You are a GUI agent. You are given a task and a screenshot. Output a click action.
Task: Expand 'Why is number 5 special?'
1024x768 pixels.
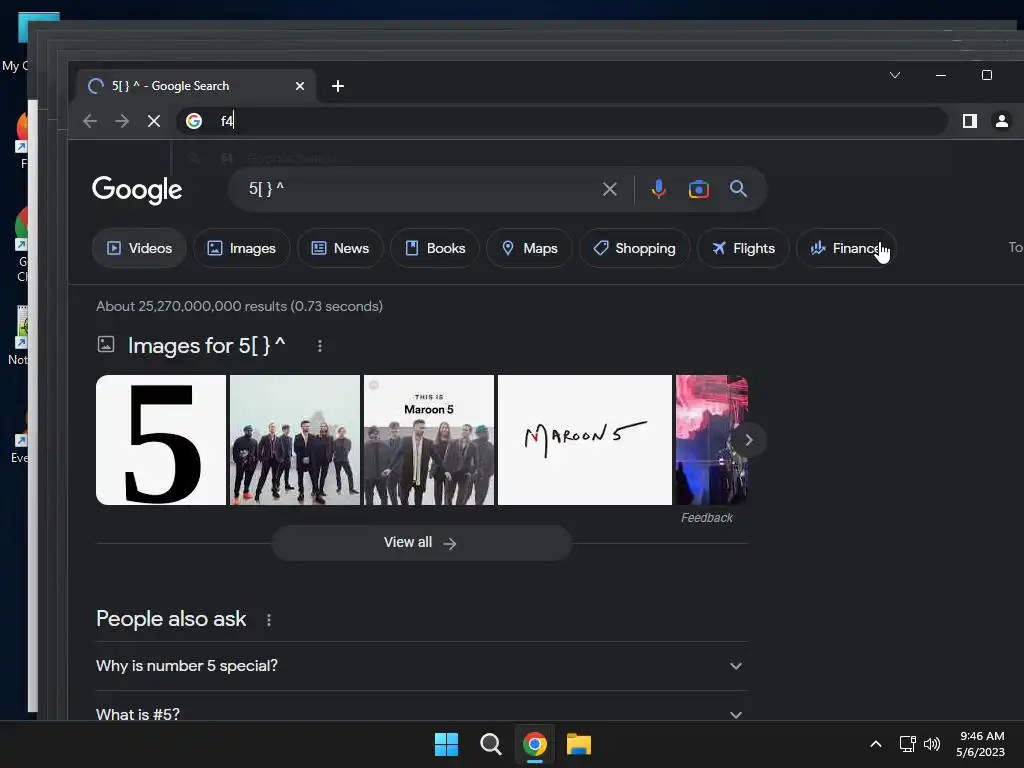(421, 666)
